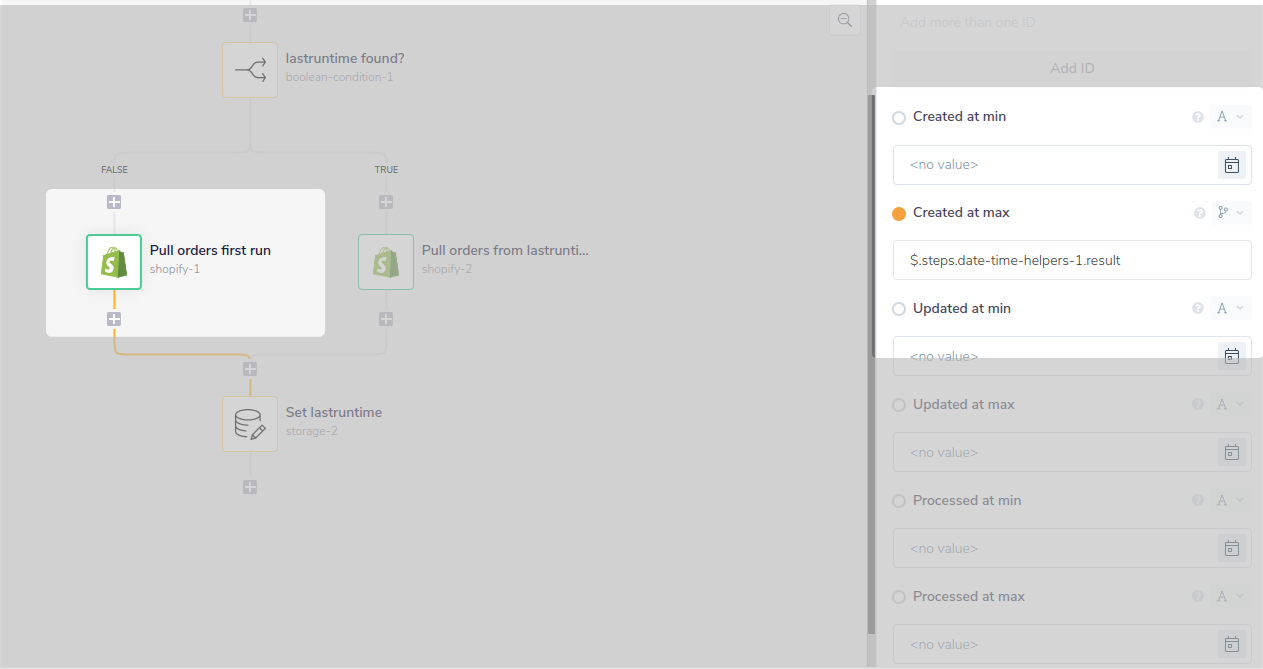Click help icon beside Created at max
Screen dimensions: 1263x669
[1198, 213]
